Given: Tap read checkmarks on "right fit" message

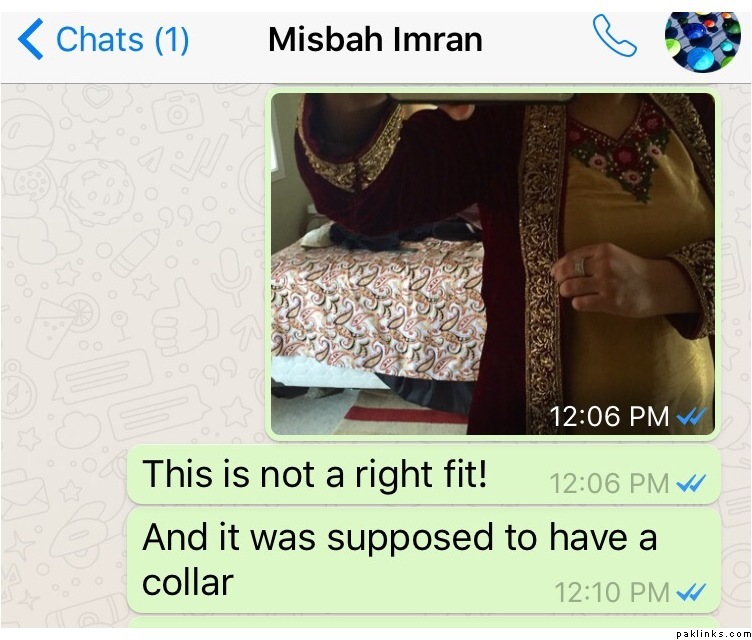Looking at the screenshot, I should coord(691,484).
